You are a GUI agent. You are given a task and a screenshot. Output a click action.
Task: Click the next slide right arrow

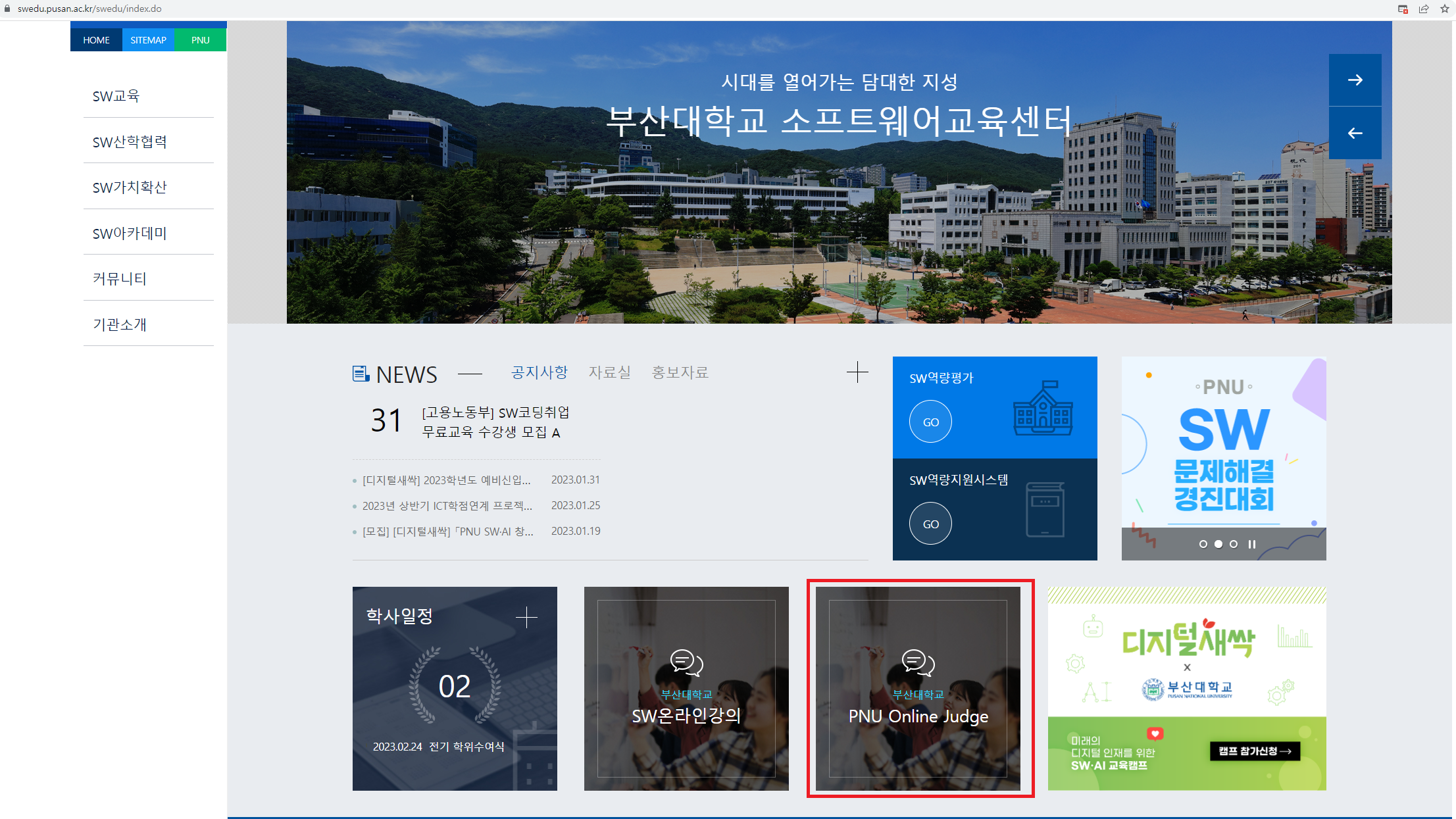(1355, 80)
